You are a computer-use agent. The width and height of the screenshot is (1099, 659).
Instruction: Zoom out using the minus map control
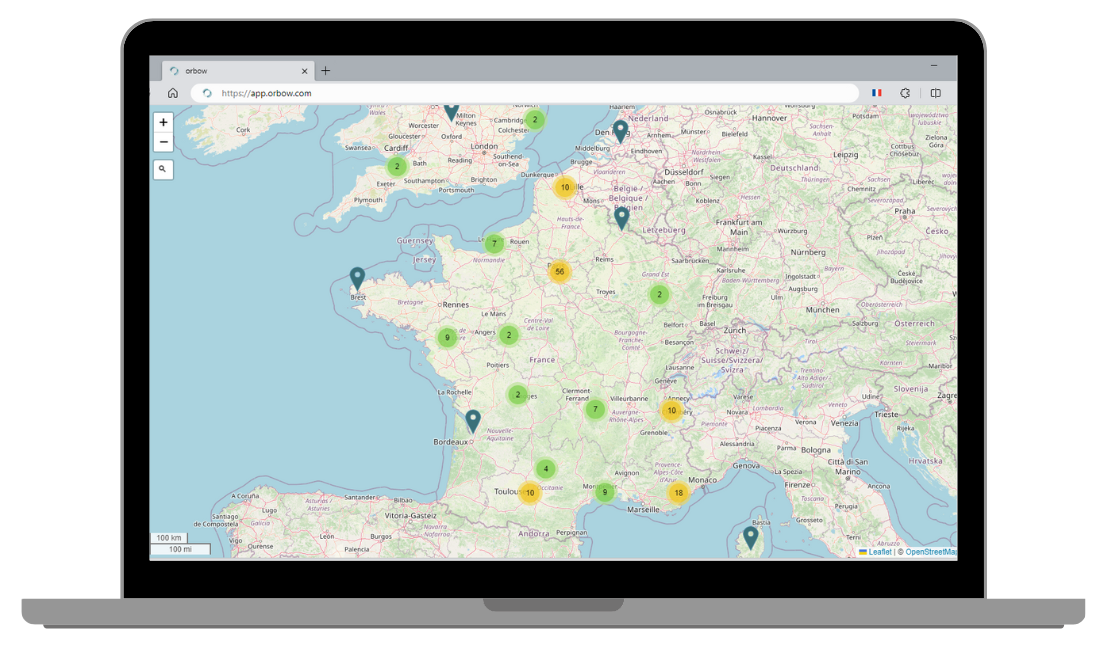(163, 141)
